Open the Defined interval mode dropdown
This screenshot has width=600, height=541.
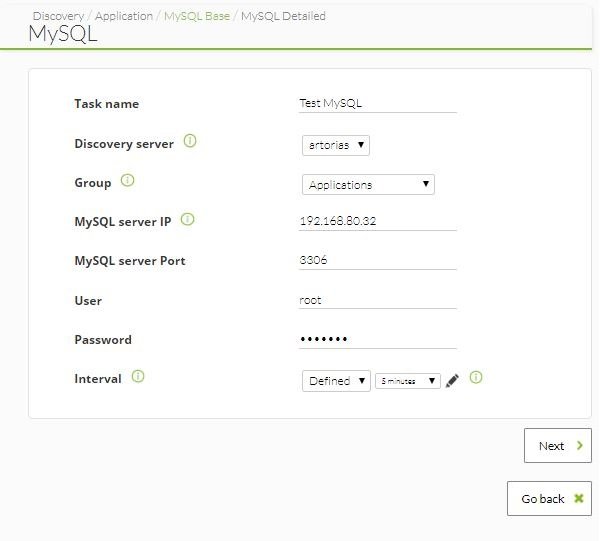[336, 381]
